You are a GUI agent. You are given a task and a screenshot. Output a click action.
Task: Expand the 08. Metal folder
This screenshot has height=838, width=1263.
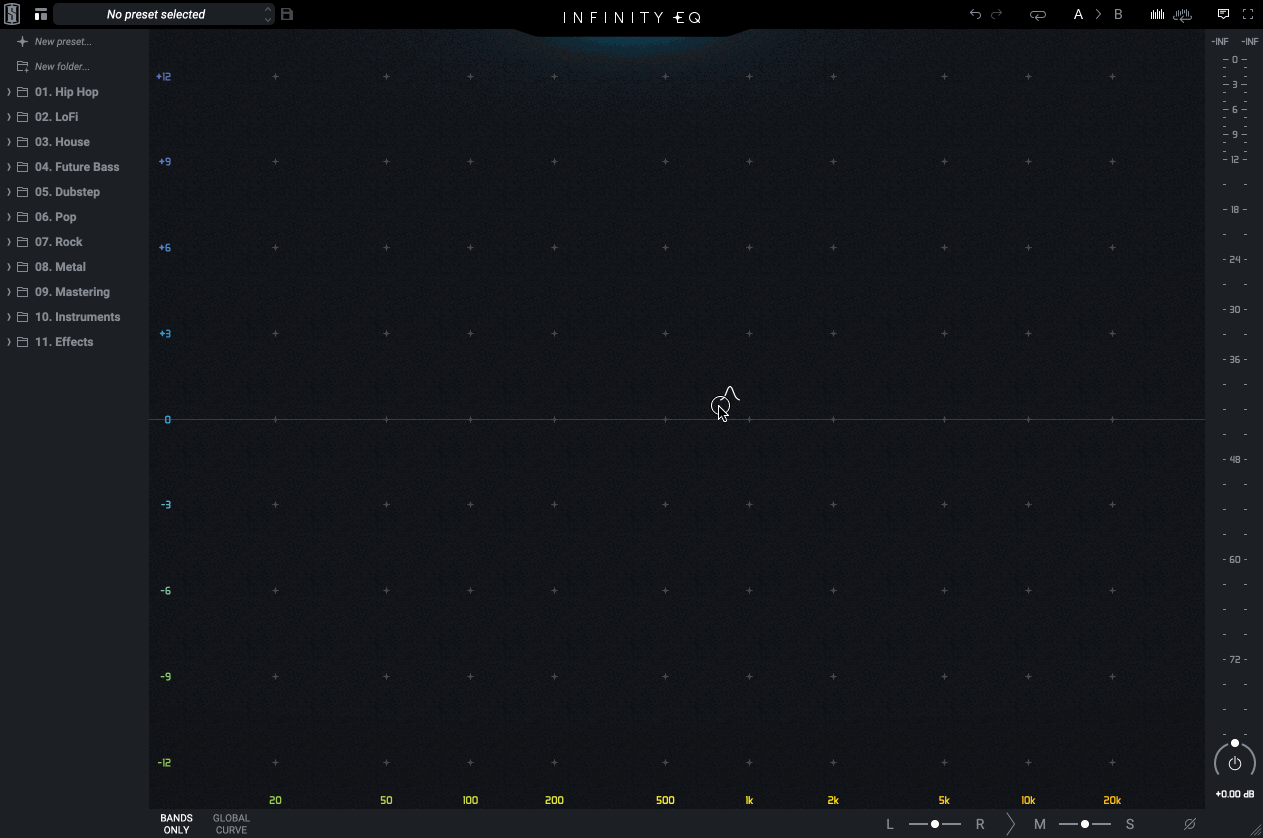click(9, 267)
